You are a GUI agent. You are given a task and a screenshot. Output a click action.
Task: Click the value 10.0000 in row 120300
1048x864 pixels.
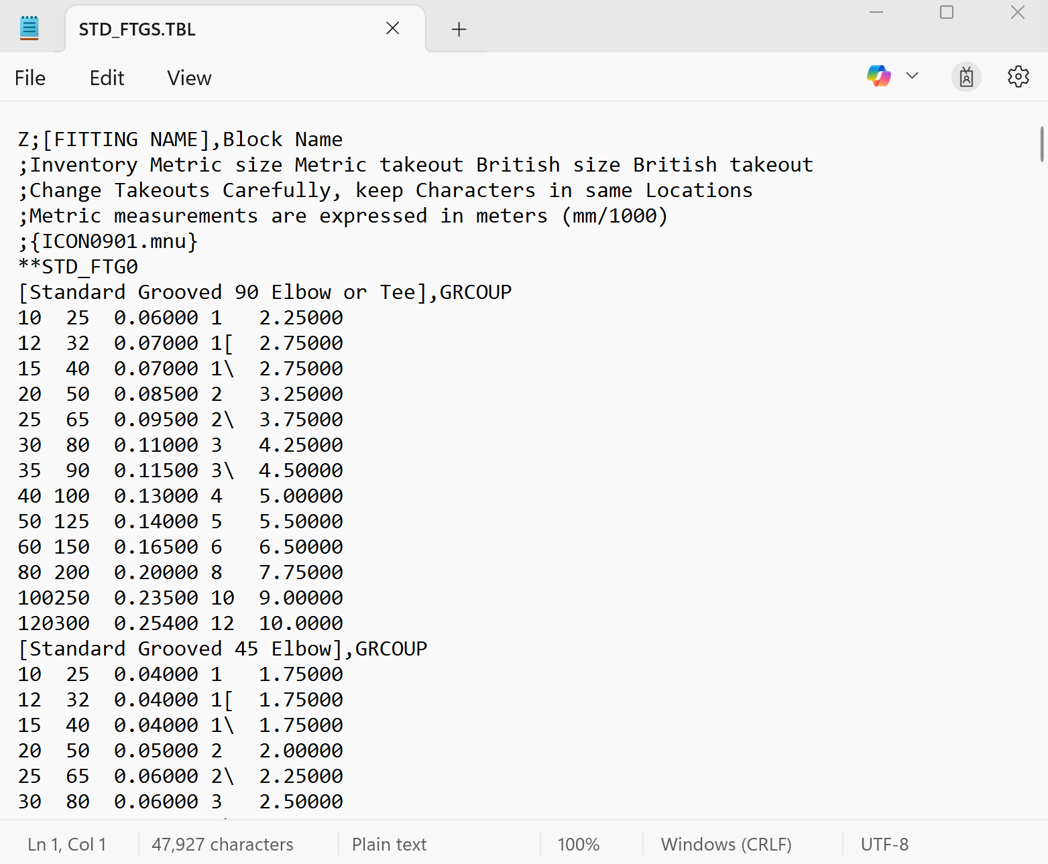(x=301, y=623)
